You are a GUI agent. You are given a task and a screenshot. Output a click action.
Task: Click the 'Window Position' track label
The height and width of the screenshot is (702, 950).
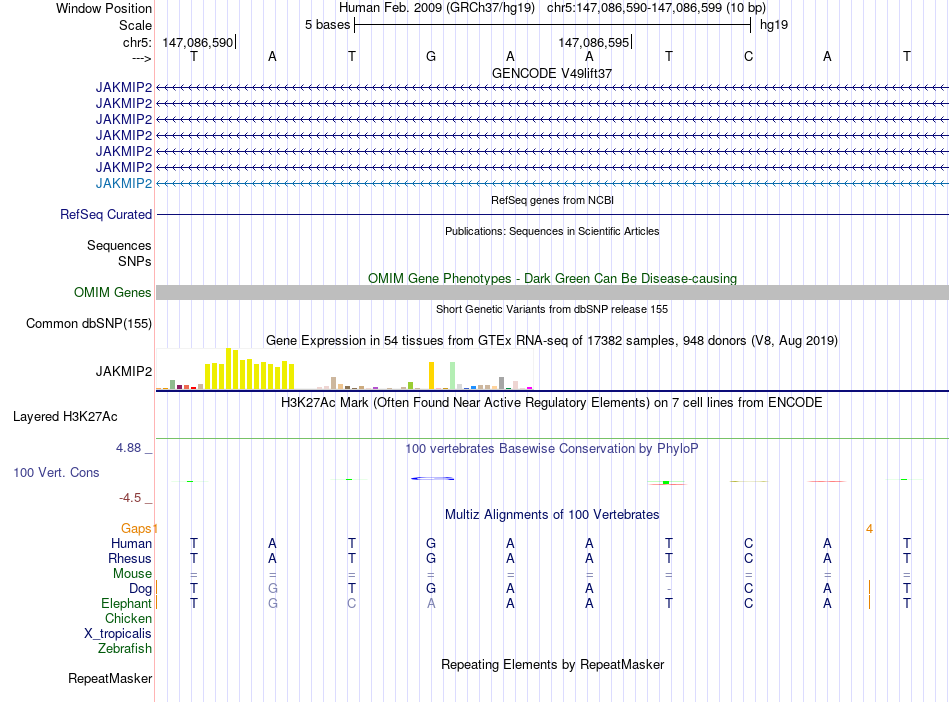104,8
